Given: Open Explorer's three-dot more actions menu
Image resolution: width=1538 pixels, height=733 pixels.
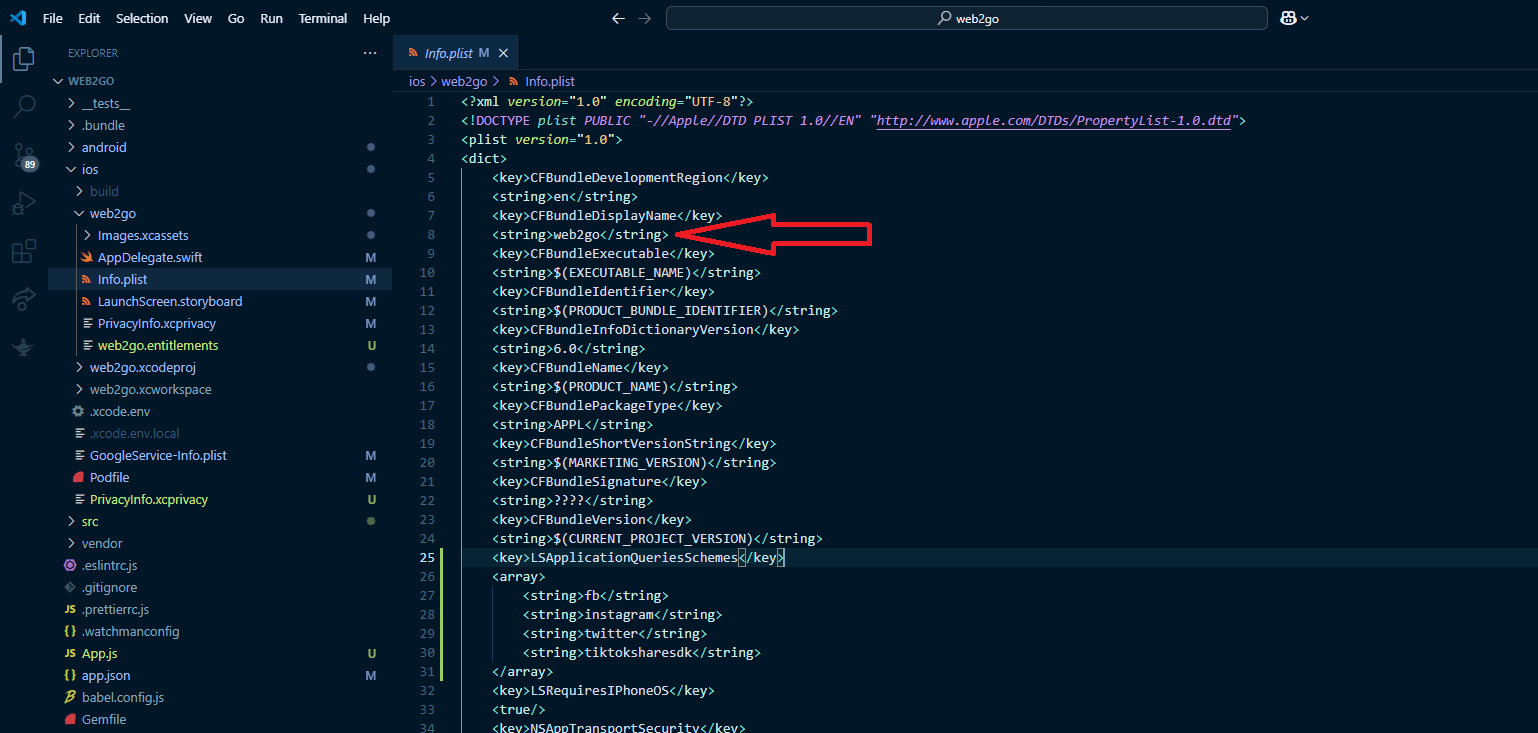Looking at the screenshot, I should point(370,53).
